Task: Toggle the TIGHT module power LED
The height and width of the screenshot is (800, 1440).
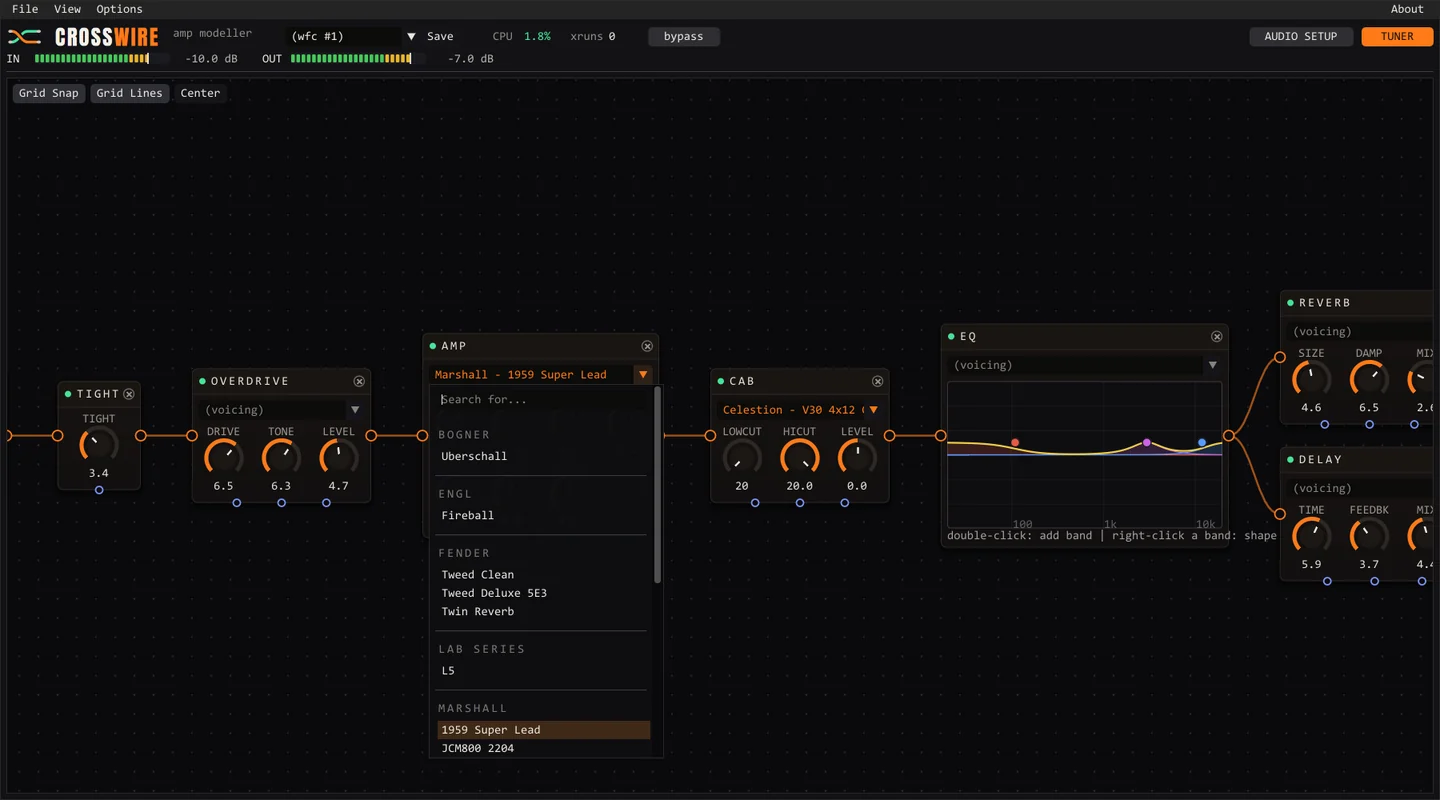Action: pos(68,394)
